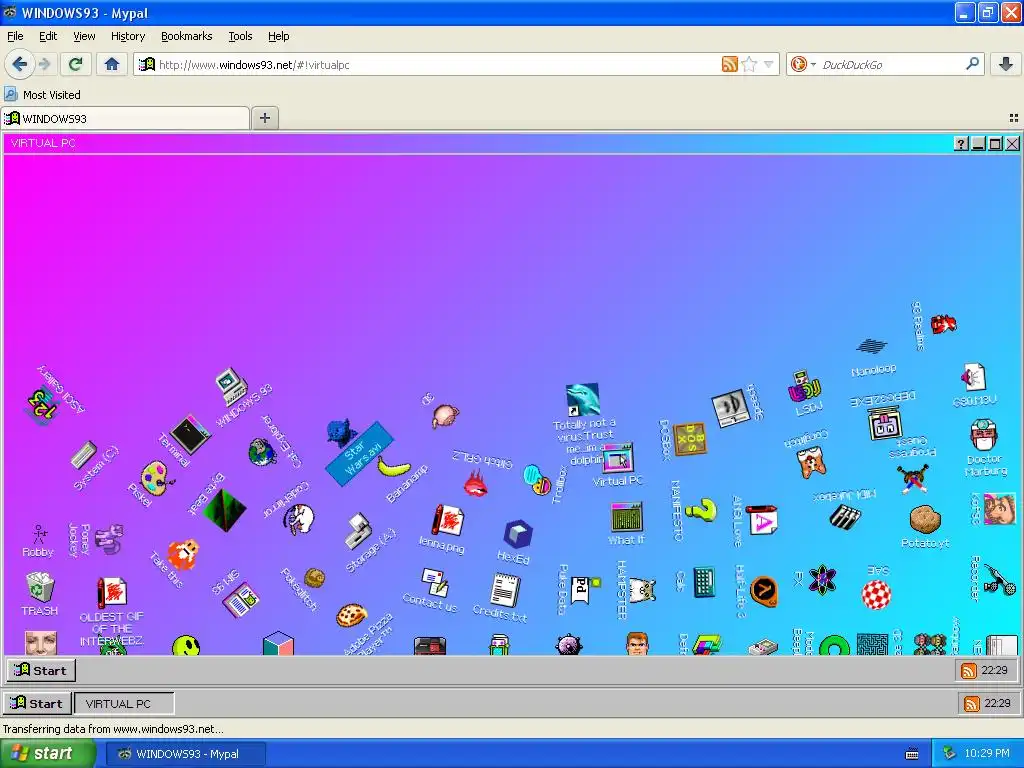This screenshot has width=1024, height=768.
Task: Open the Potato.yt icon
Action: (x=925, y=519)
